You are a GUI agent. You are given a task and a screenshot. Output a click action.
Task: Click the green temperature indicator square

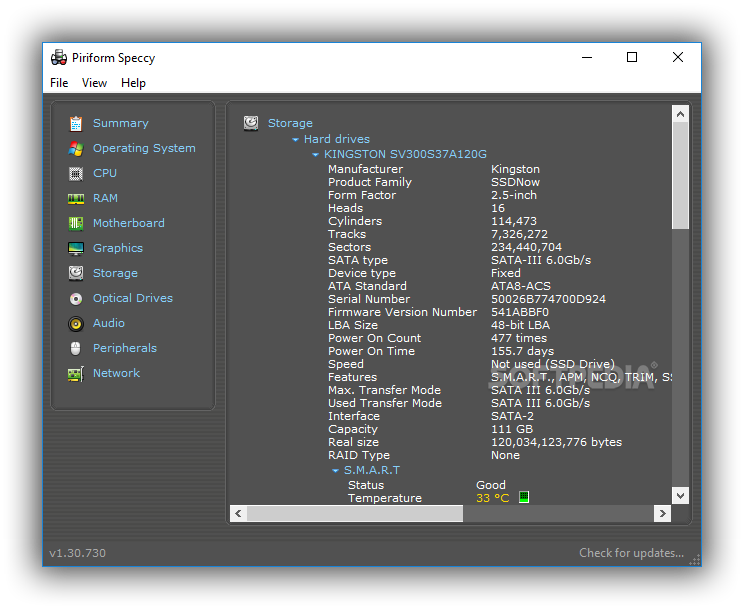[524, 497]
